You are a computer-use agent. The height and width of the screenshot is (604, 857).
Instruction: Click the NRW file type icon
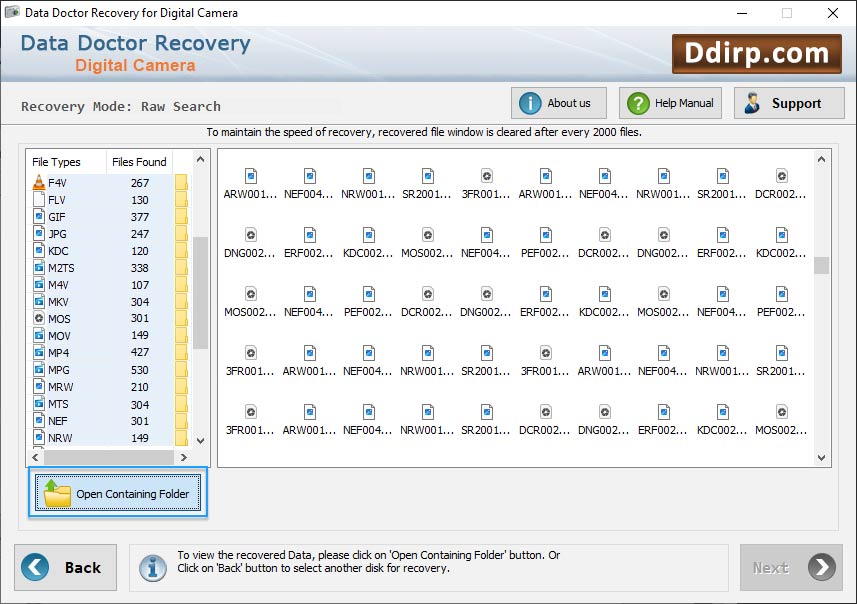coord(39,437)
